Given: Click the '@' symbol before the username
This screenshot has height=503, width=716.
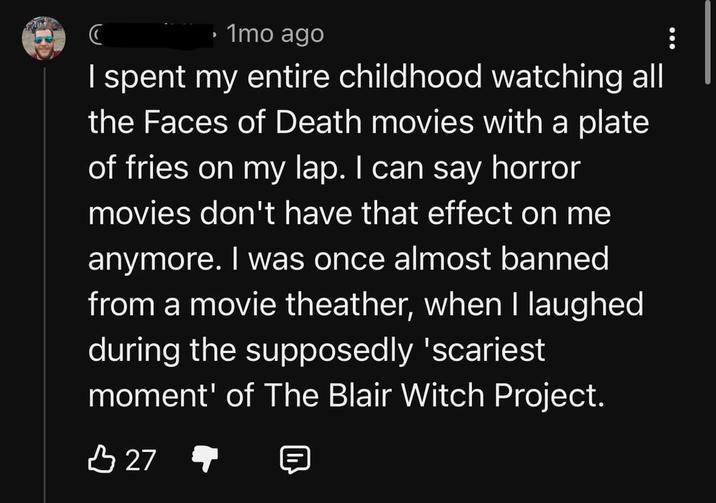Looking at the screenshot, I should point(98,34).
